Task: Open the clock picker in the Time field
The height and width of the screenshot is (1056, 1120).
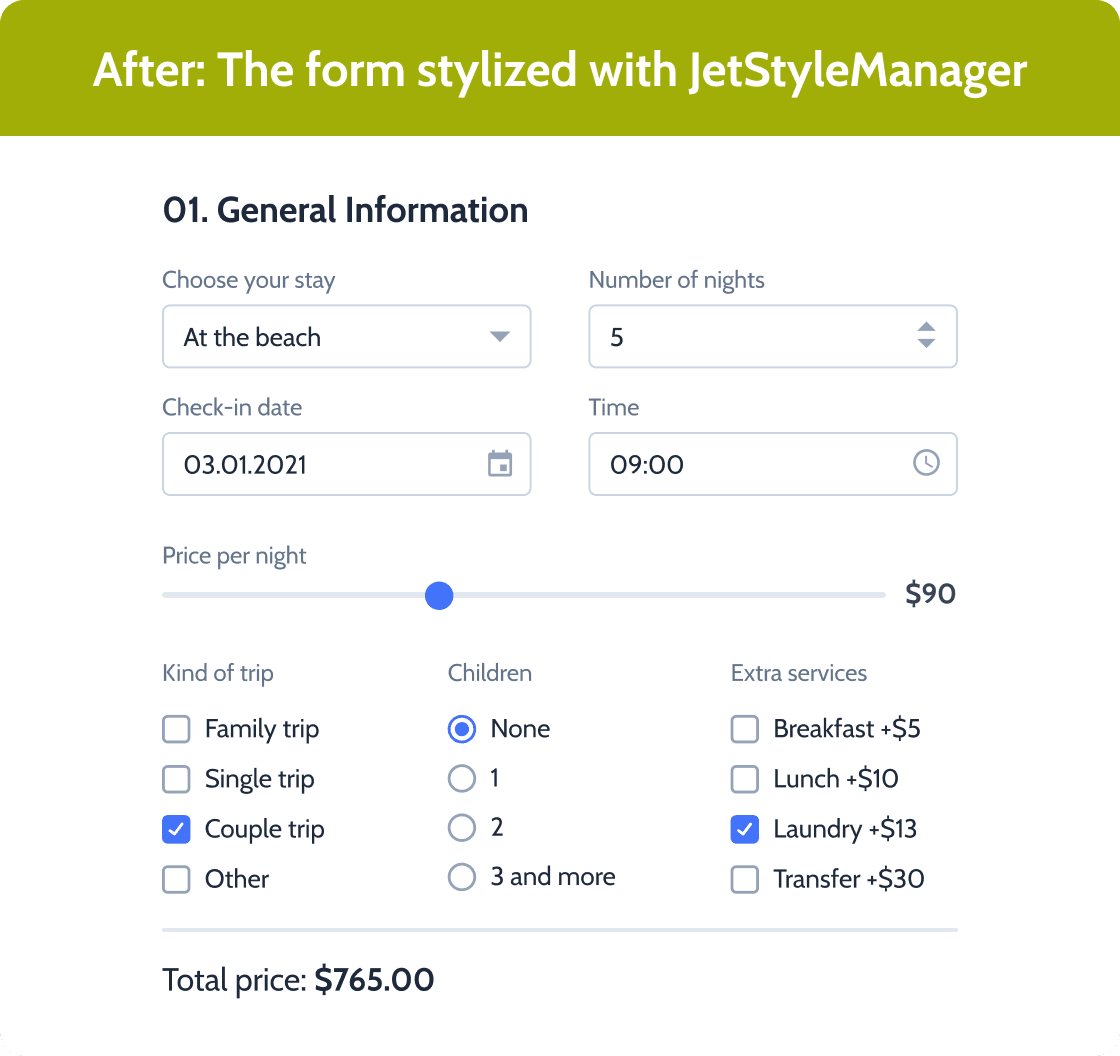Action: pos(926,463)
